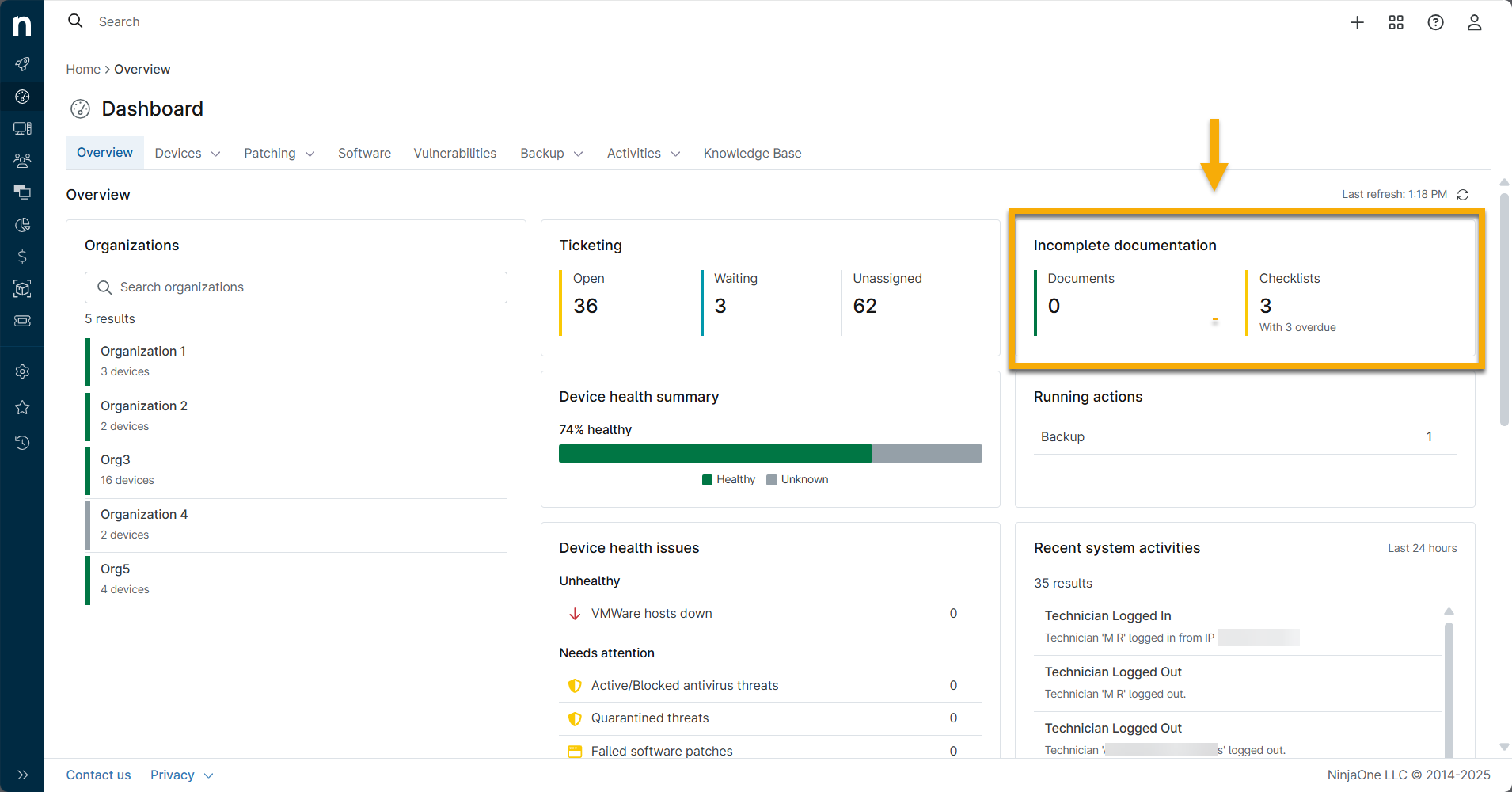Open the star Favorites icon in sidebar
Image resolution: width=1512 pixels, height=792 pixels.
click(22, 407)
